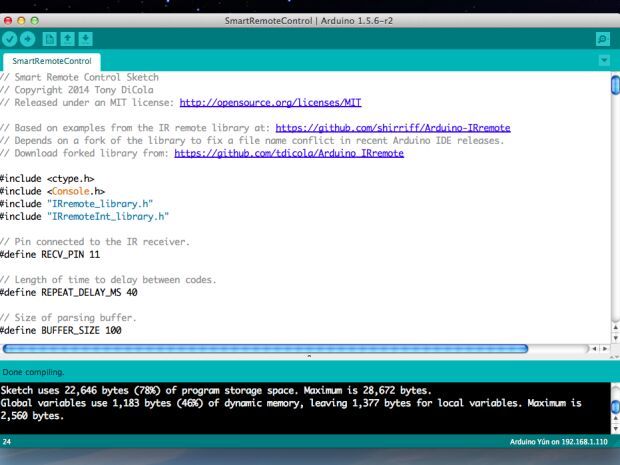Open the shirriff Arduino-IRremote GitHub link

pyautogui.click(x=393, y=128)
